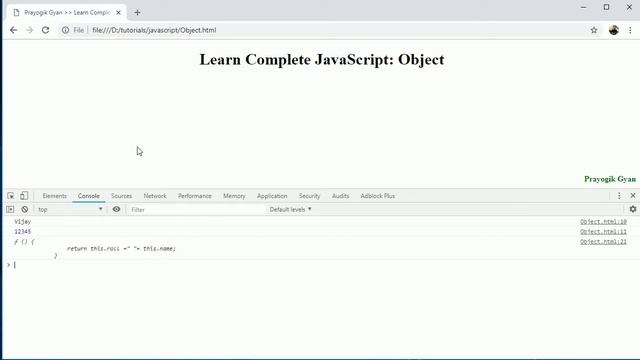Switch to the Performance tab
This screenshot has width=640, height=360.
[195, 196]
